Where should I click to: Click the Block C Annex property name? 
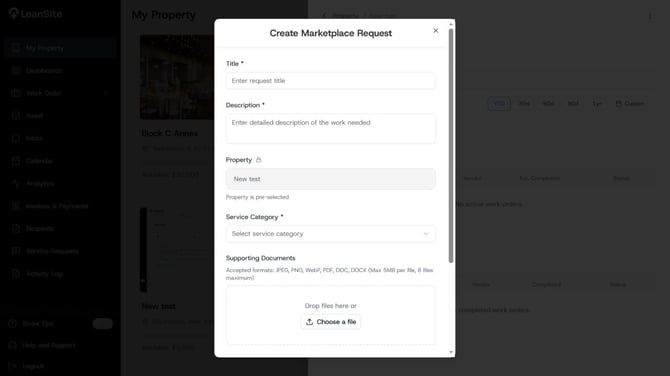click(x=170, y=133)
